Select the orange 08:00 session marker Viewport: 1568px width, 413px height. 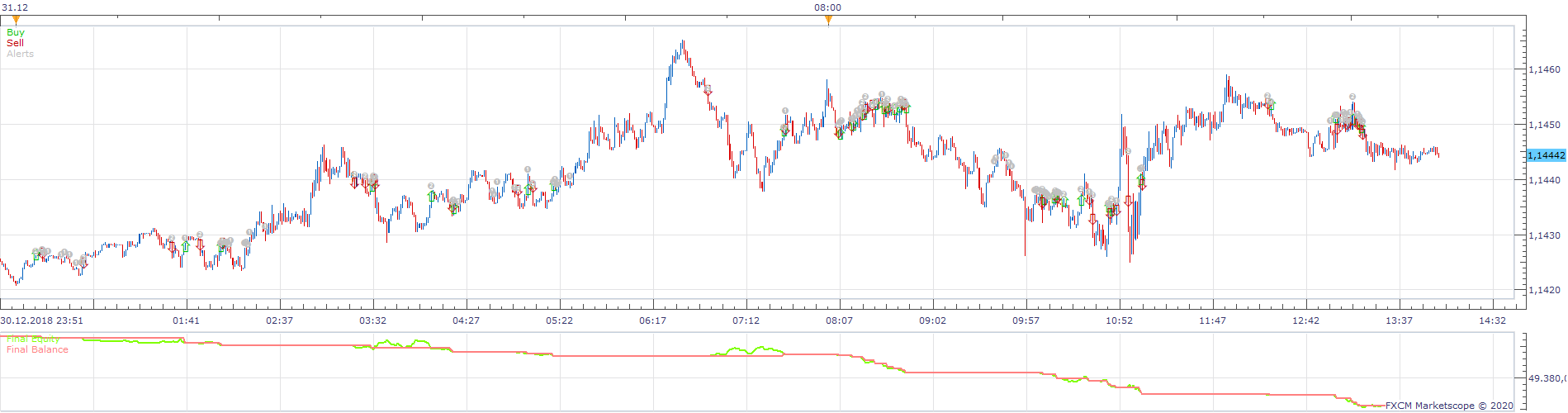click(828, 20)
